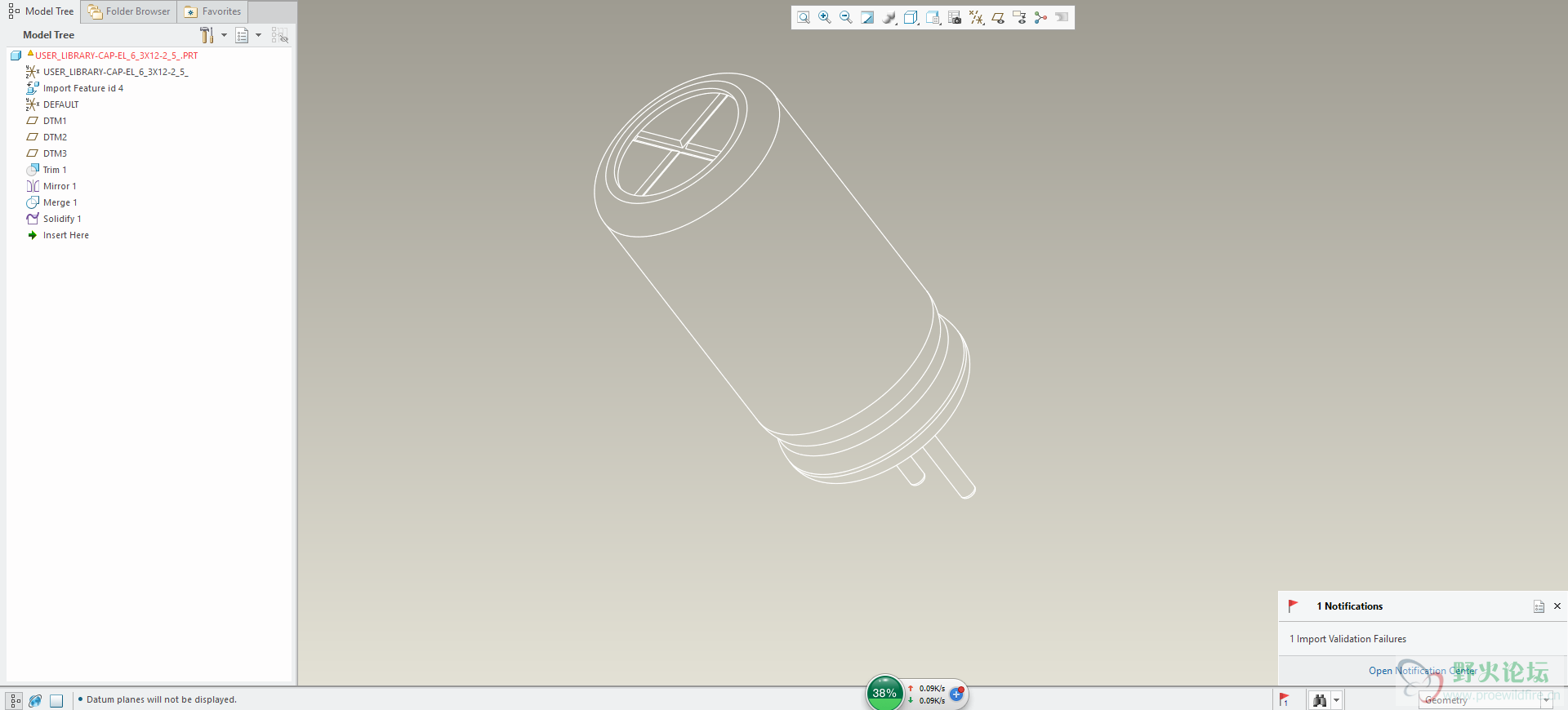Select the Trim 1 feature
The height and width of the screenshot is (710, 1568).
55,170
